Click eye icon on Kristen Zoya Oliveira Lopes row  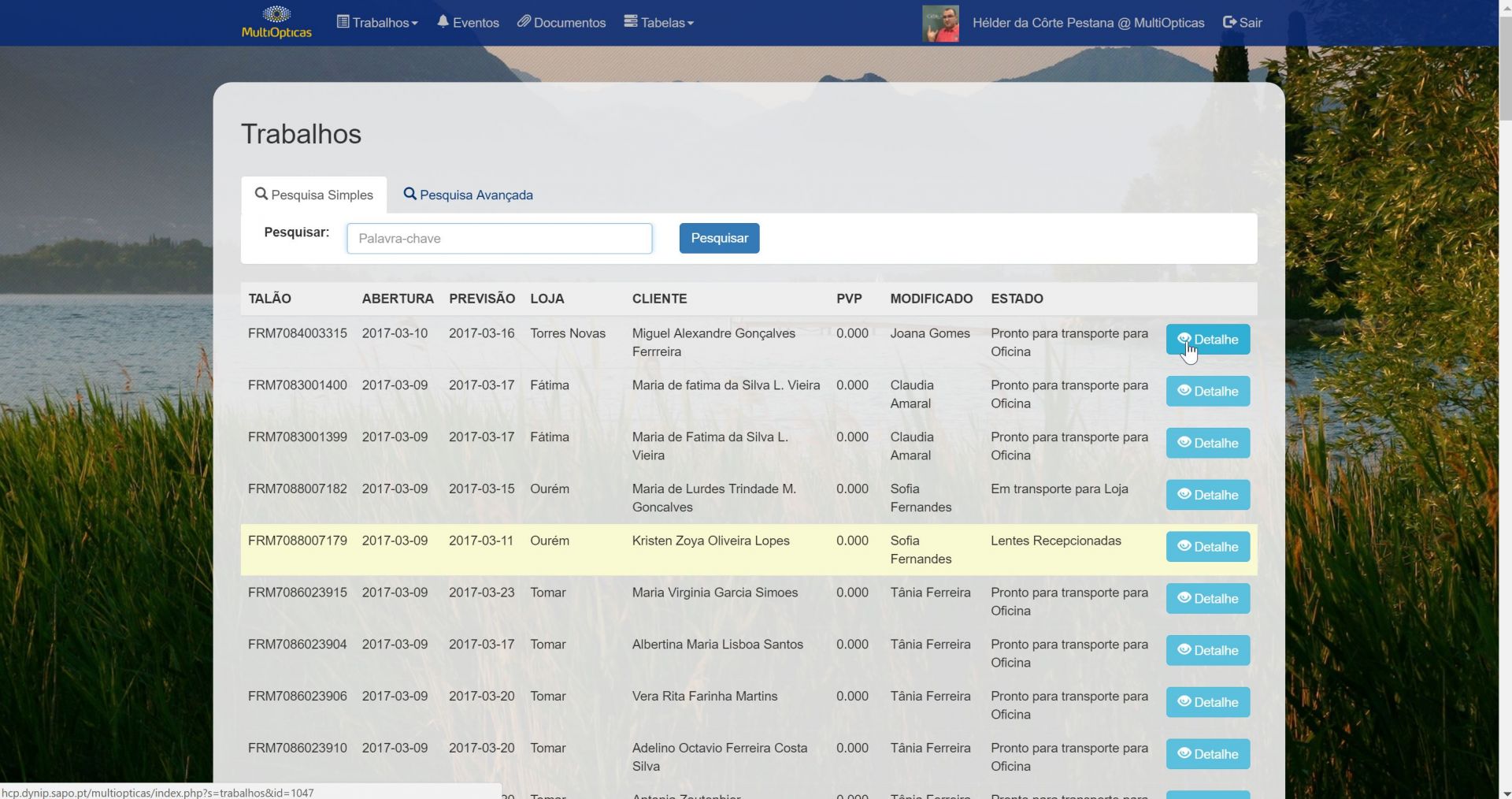pyautogui.click(x=1184, y=546)
